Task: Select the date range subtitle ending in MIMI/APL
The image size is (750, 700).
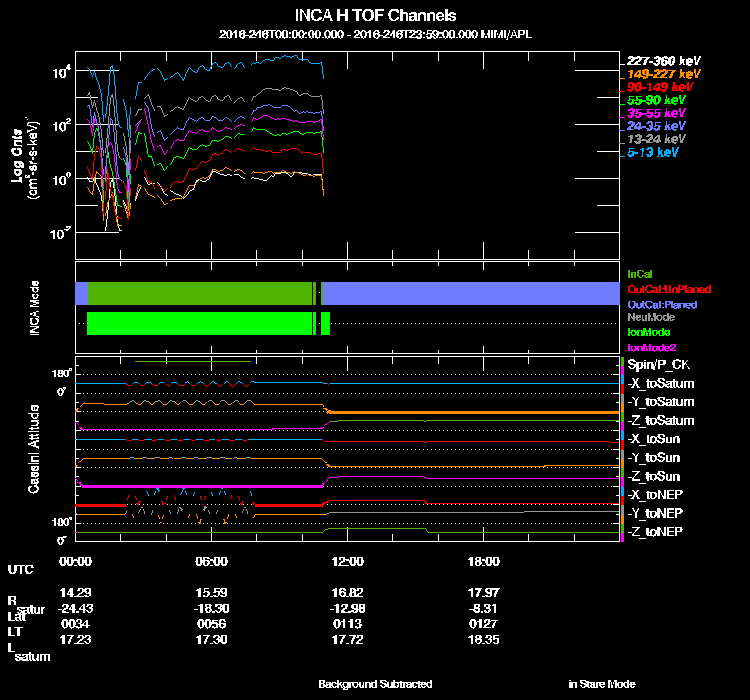Action: coord(375,34)
